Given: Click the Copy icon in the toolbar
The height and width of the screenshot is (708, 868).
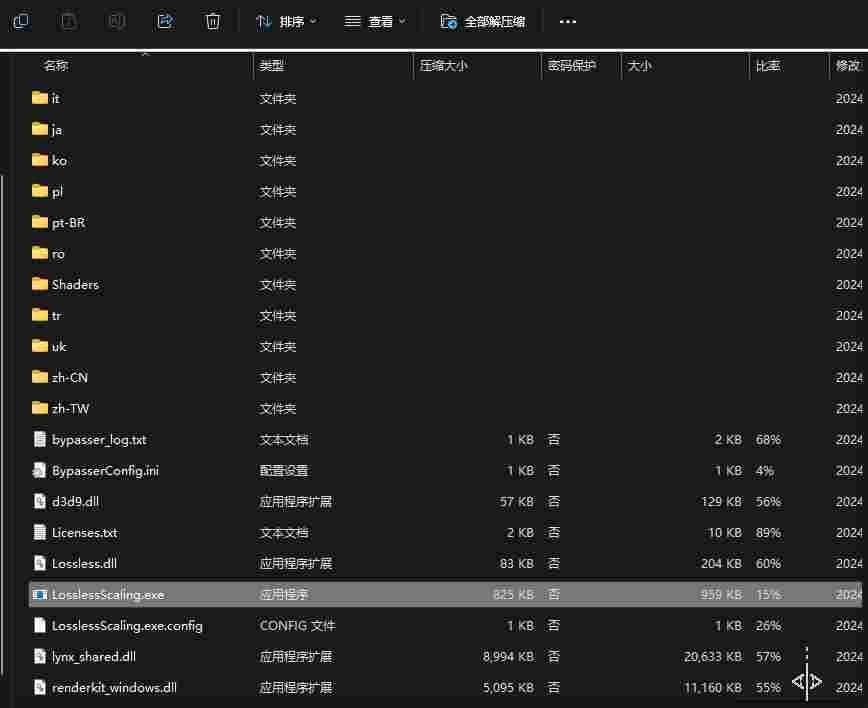Looking at the screenshot, I should [21, 22].
